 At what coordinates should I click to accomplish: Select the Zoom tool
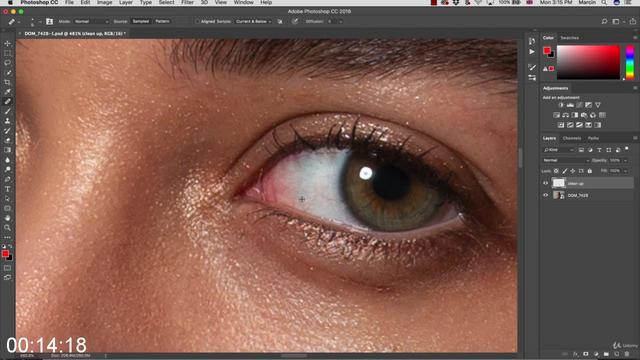point(7,228)
